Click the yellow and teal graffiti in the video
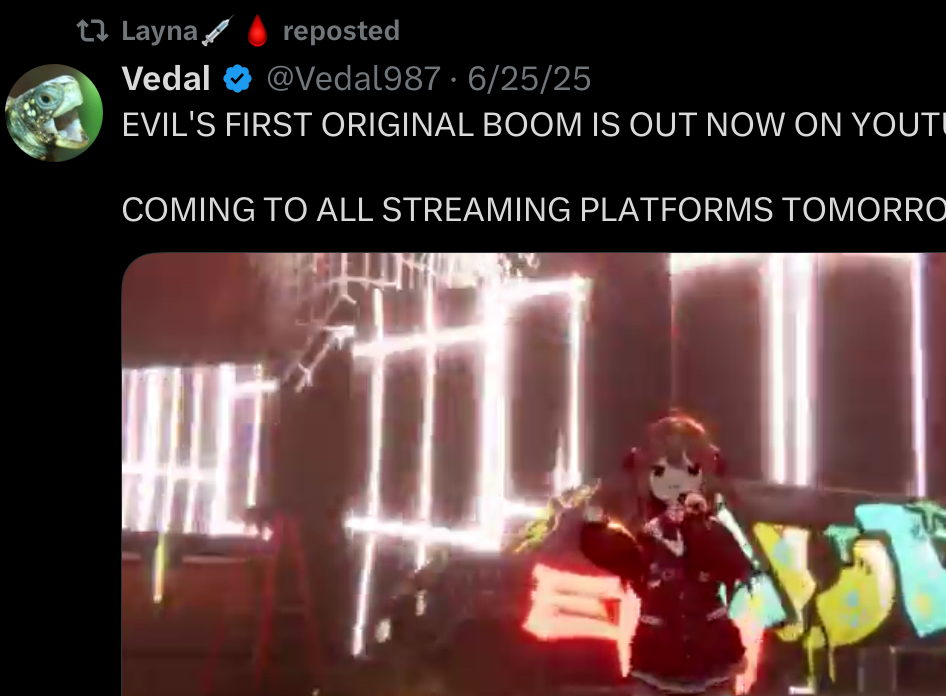This screenshot has height=696, width=946. [x=845, y=573]
